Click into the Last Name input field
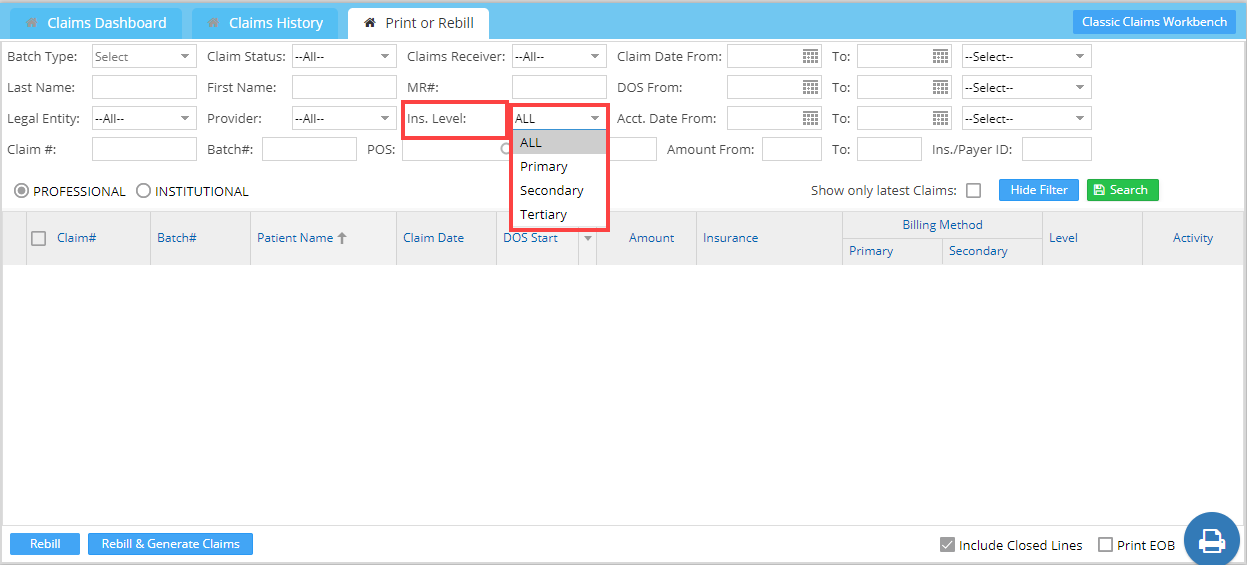Image resolution: width=1247 pixels, height=565 pixels. [144, 88]
